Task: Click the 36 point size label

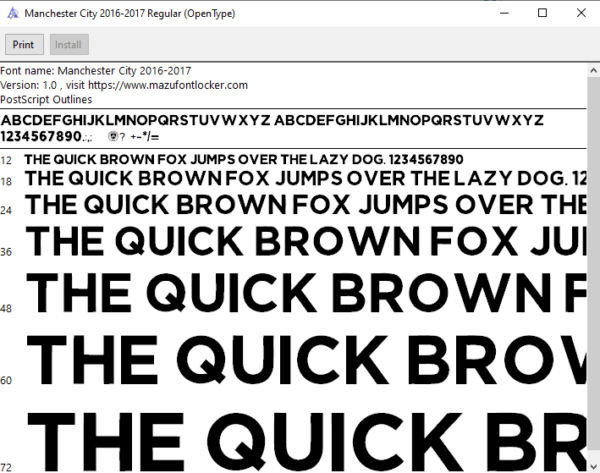Action: point(6,252)
